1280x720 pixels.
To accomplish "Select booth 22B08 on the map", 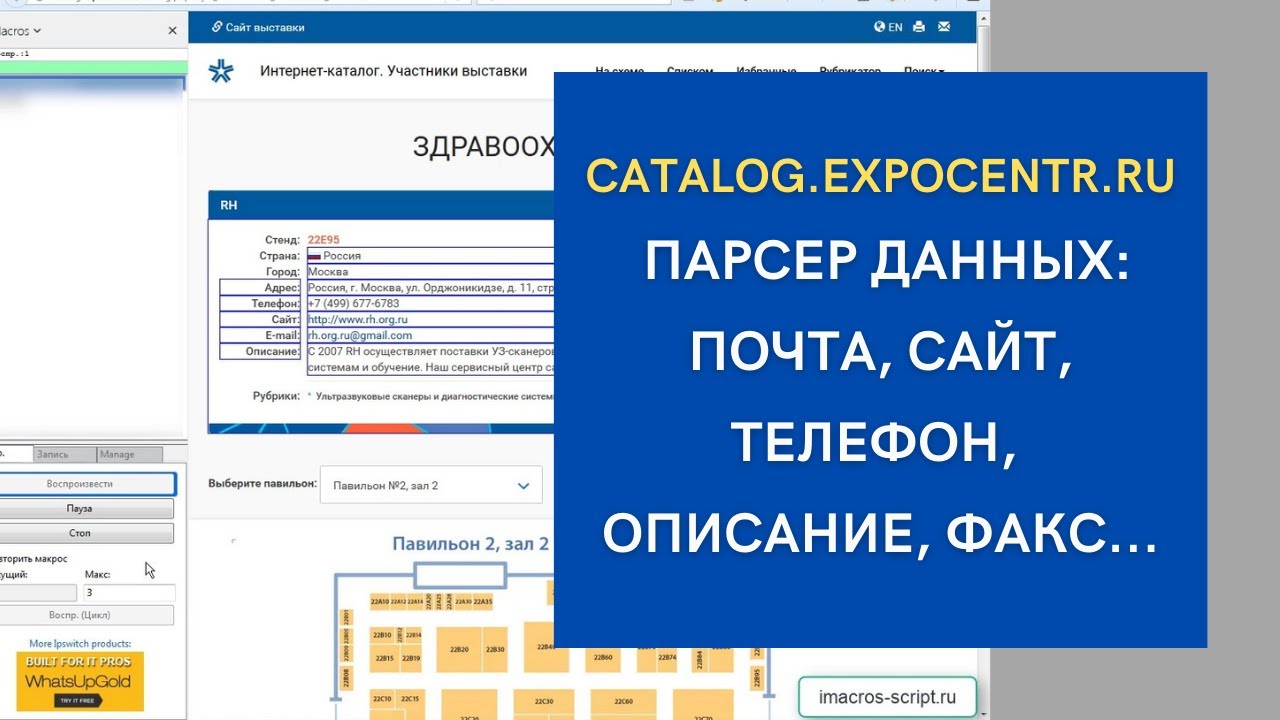I will pos(346,679).
